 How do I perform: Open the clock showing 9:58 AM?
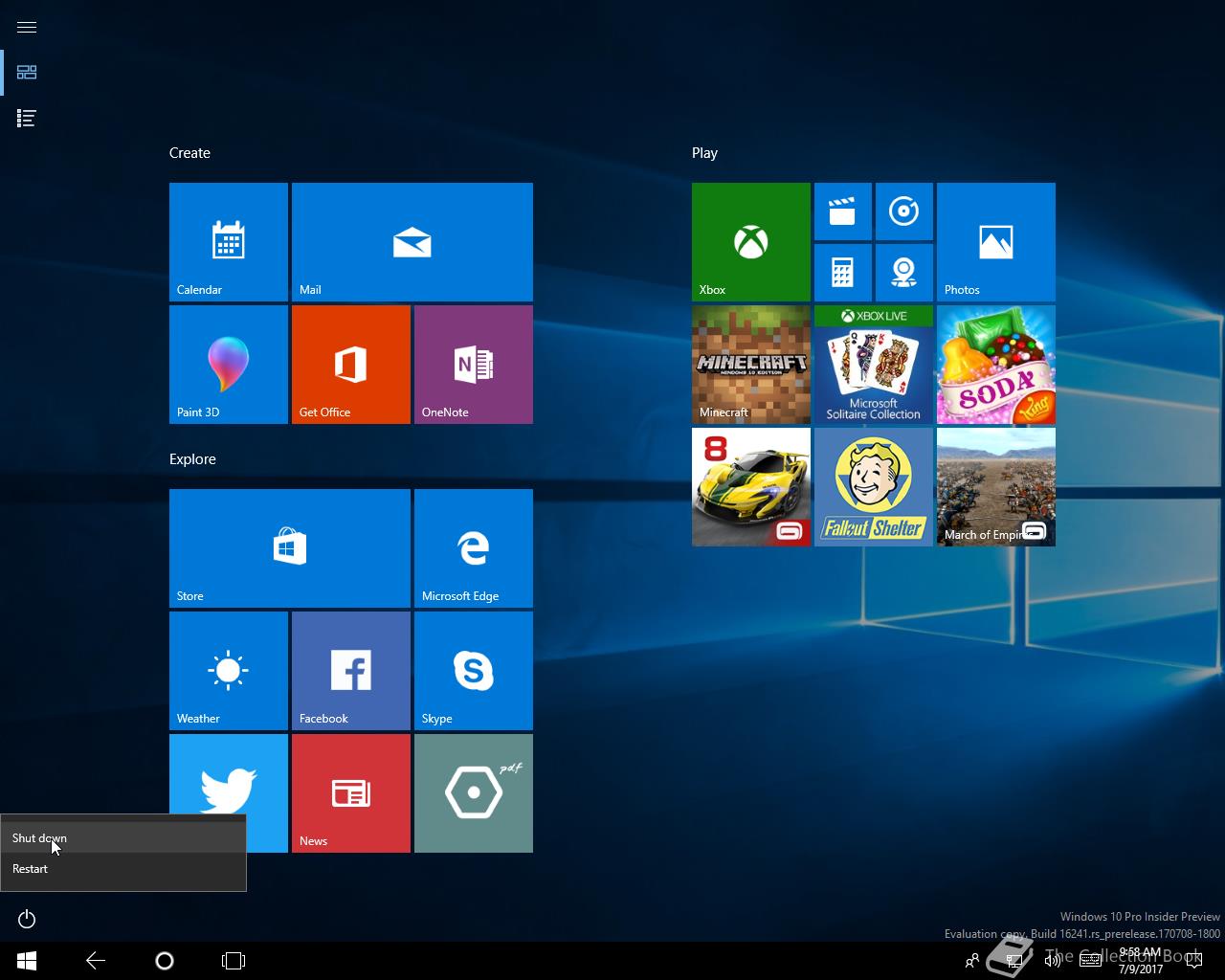(x=1139, y=961)
